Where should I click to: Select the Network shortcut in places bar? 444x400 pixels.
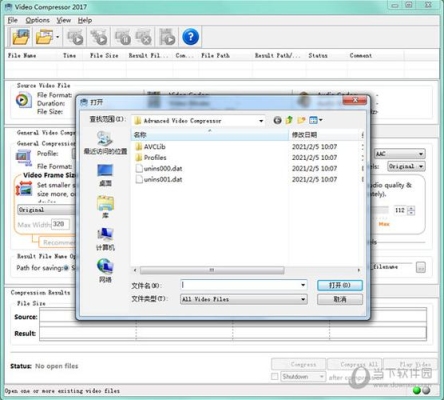tap(105, 270)
